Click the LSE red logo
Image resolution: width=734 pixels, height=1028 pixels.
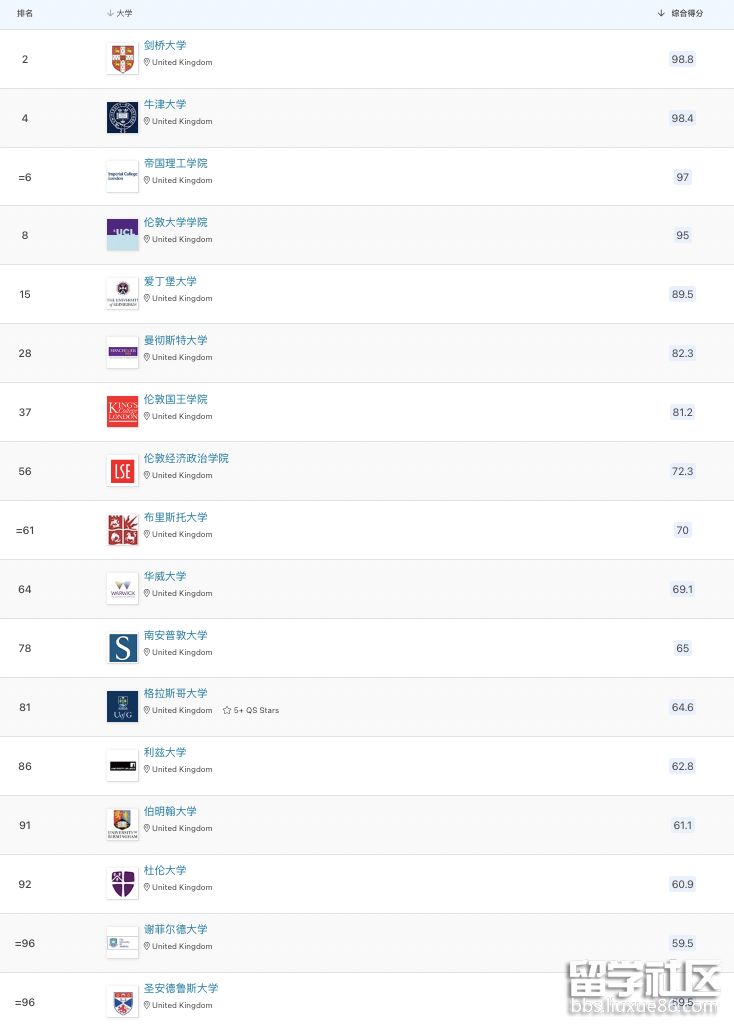click(x=122, y=471)
